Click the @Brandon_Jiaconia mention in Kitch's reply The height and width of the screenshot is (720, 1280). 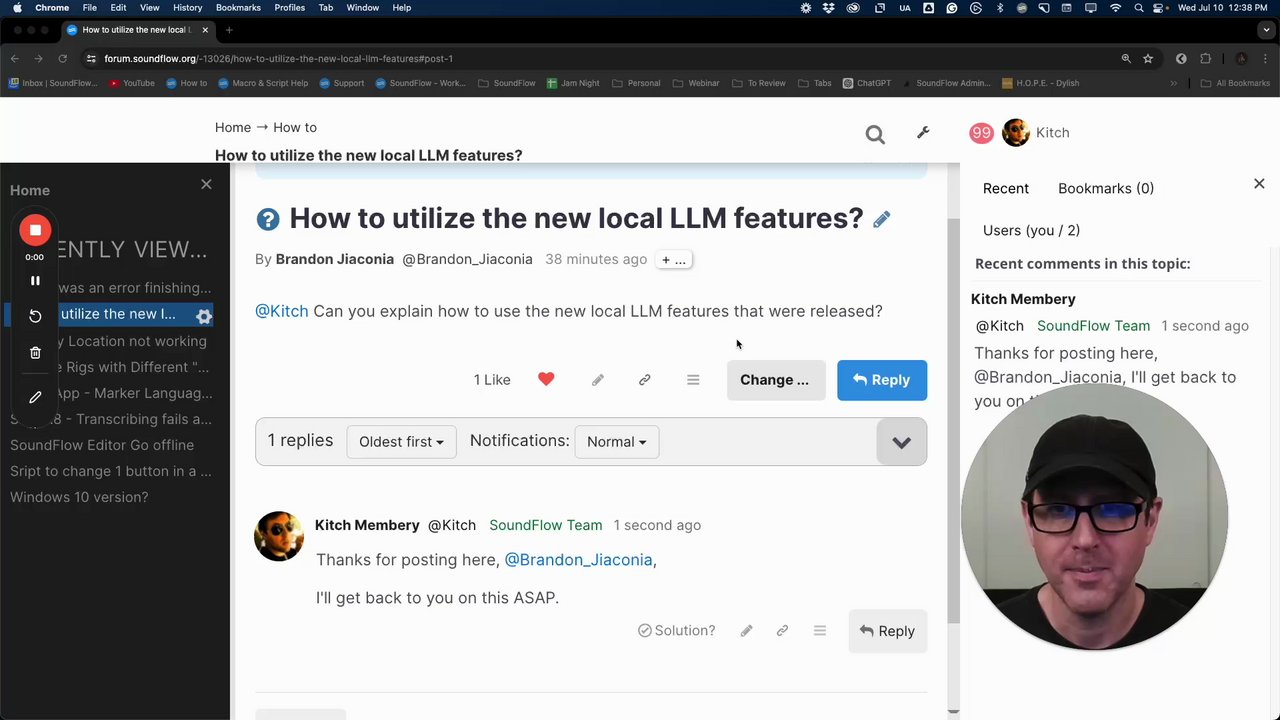tap(578, 560)
